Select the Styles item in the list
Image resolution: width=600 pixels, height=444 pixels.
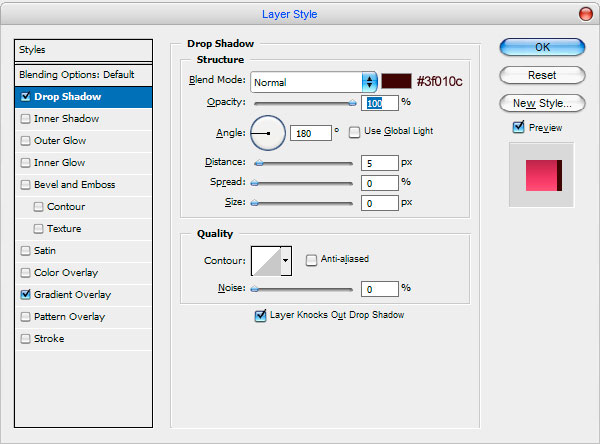[83, 50]
